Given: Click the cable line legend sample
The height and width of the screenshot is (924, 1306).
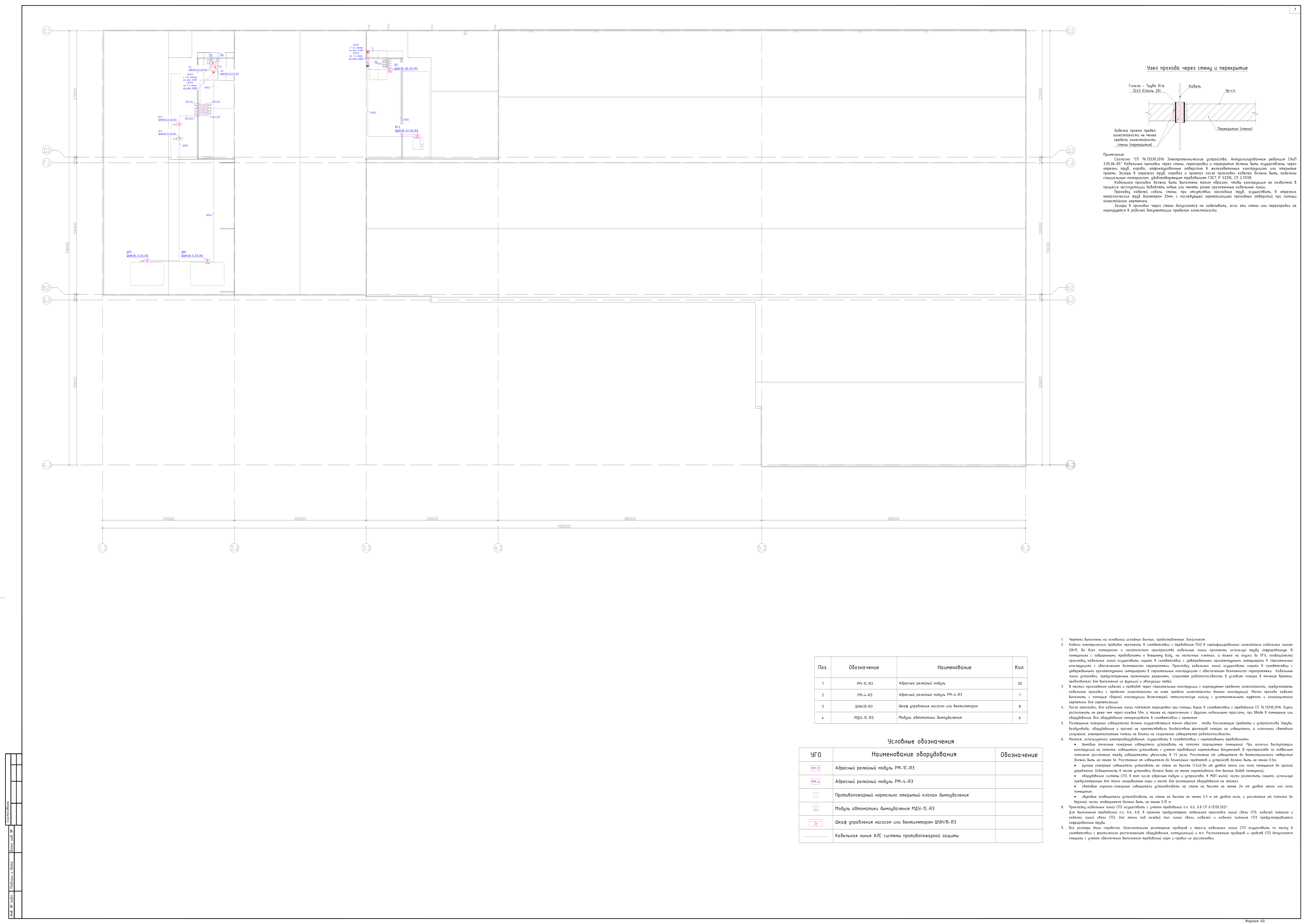Looking at the screenshot, I should [x=815, y=836].
